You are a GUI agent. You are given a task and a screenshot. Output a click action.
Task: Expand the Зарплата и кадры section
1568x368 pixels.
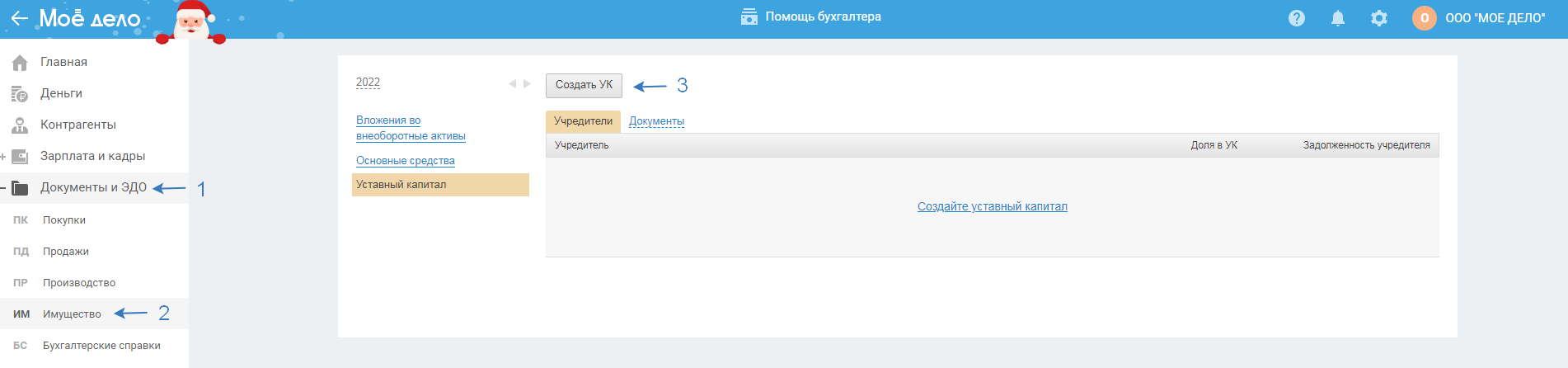(x=3, y=157)
